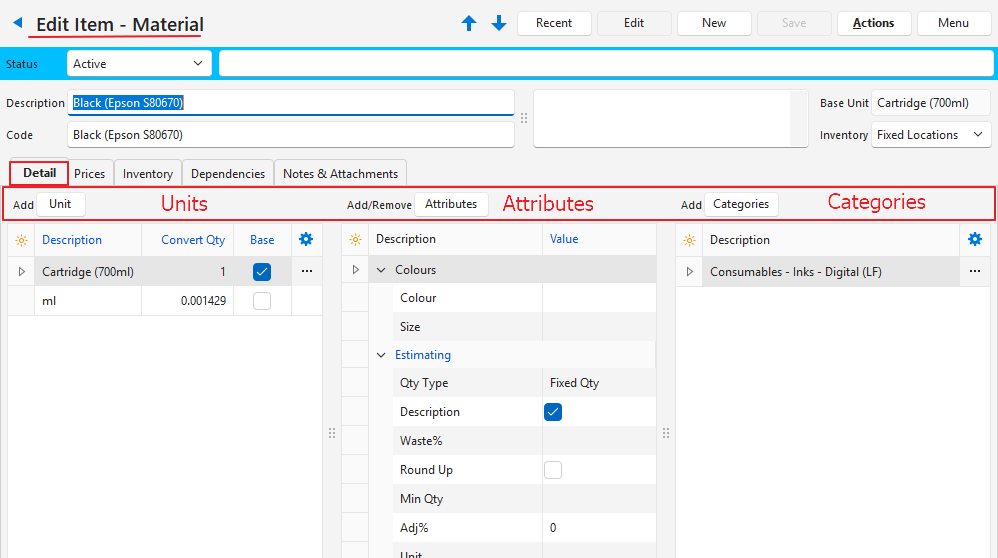
Task: Check Base checkbox for ml unit
Action: (x=262, y=301)
